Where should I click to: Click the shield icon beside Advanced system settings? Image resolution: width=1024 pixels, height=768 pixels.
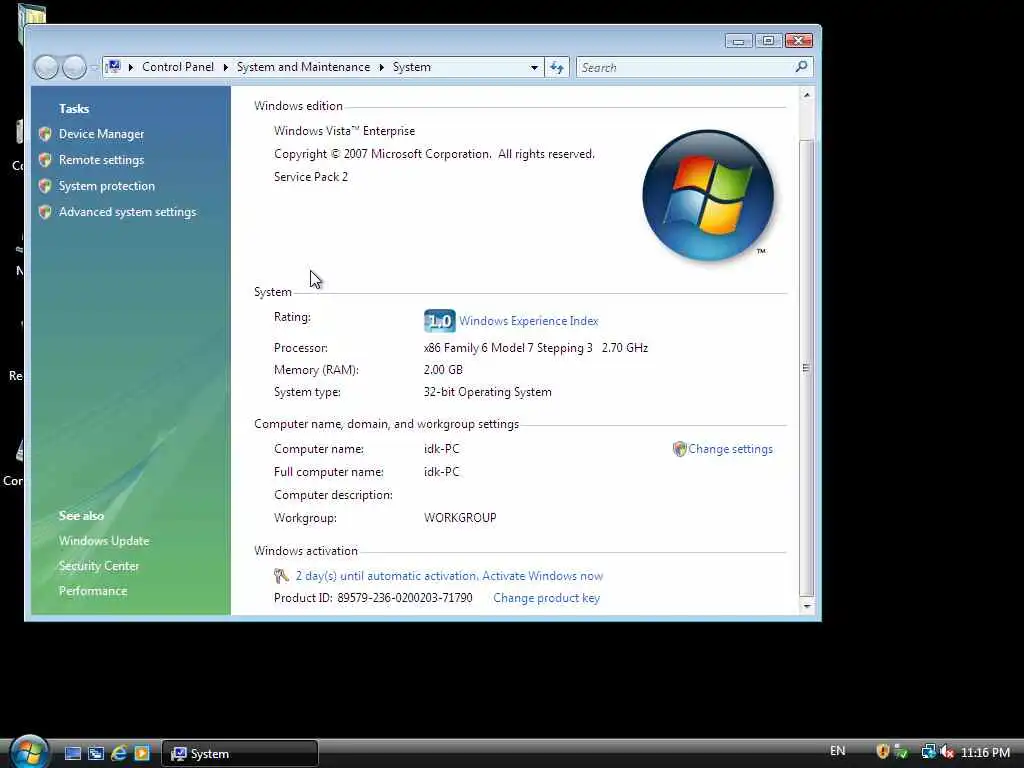click(x=45, y=212)
